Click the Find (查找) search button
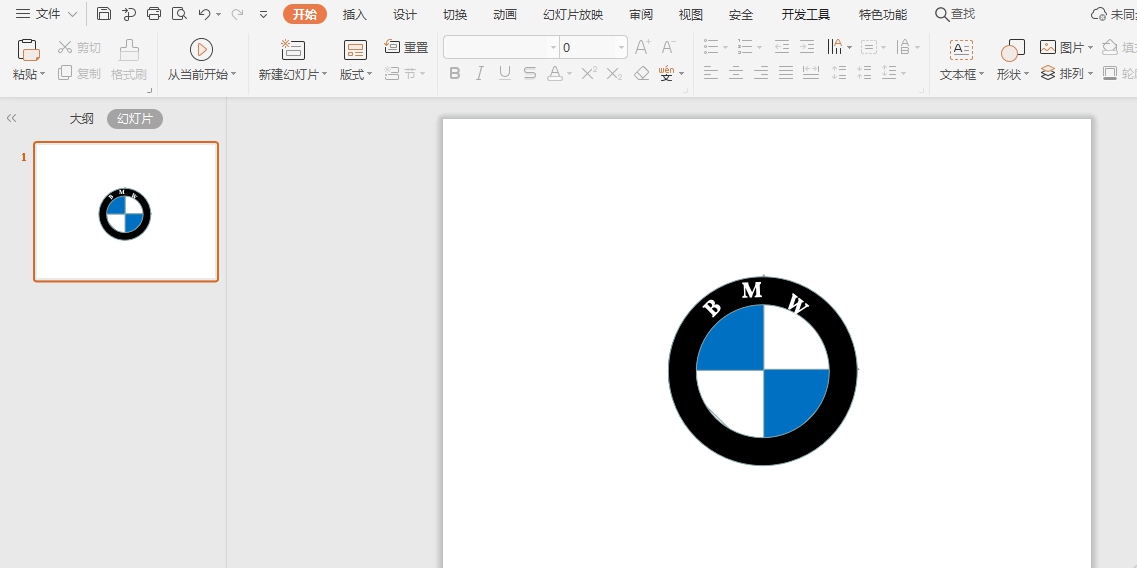This screenshot has width=1137, height=568. click(x=955, y=14)
